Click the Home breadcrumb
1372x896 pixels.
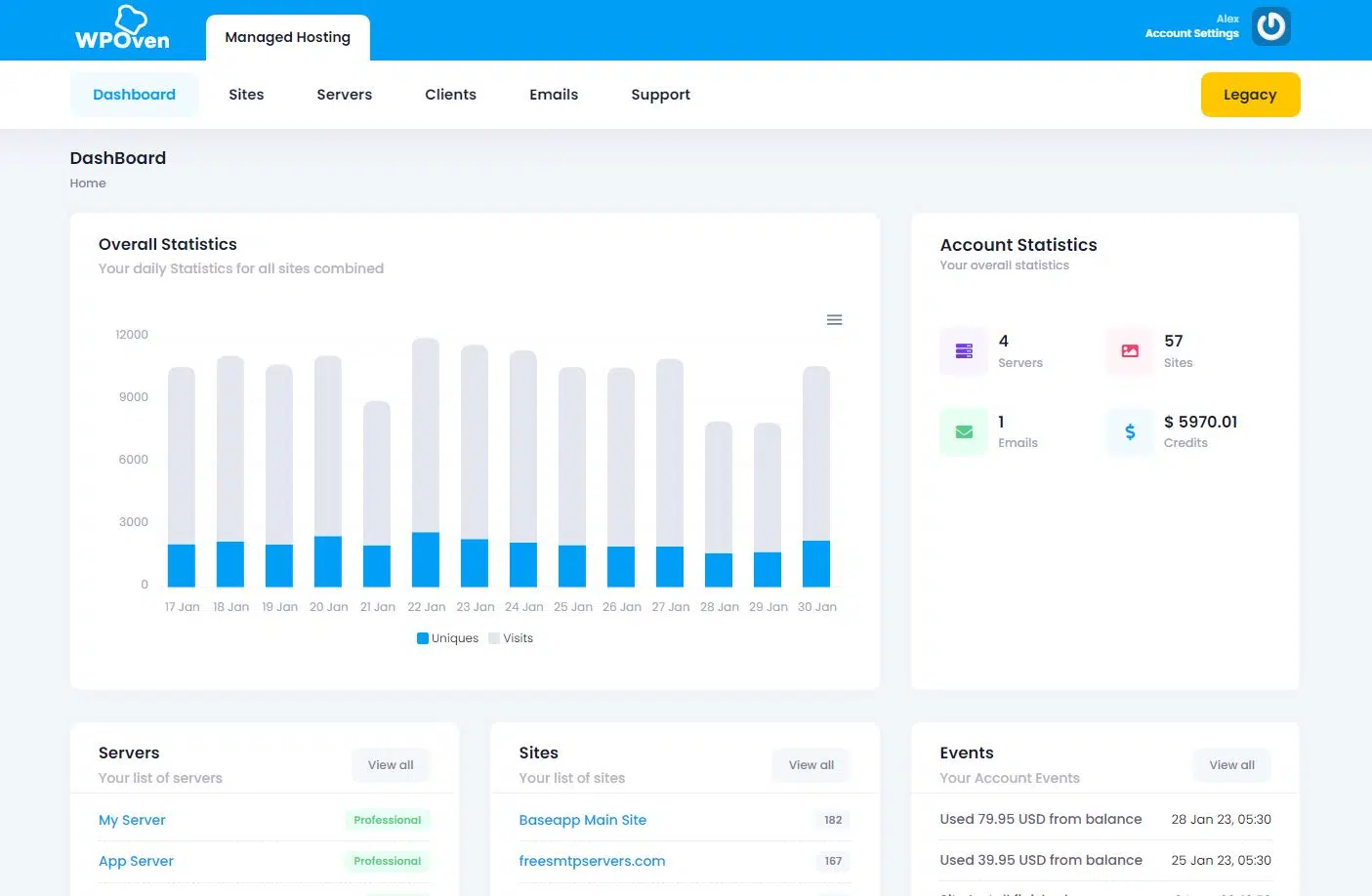pyautogui.click(x=88, y=183)
